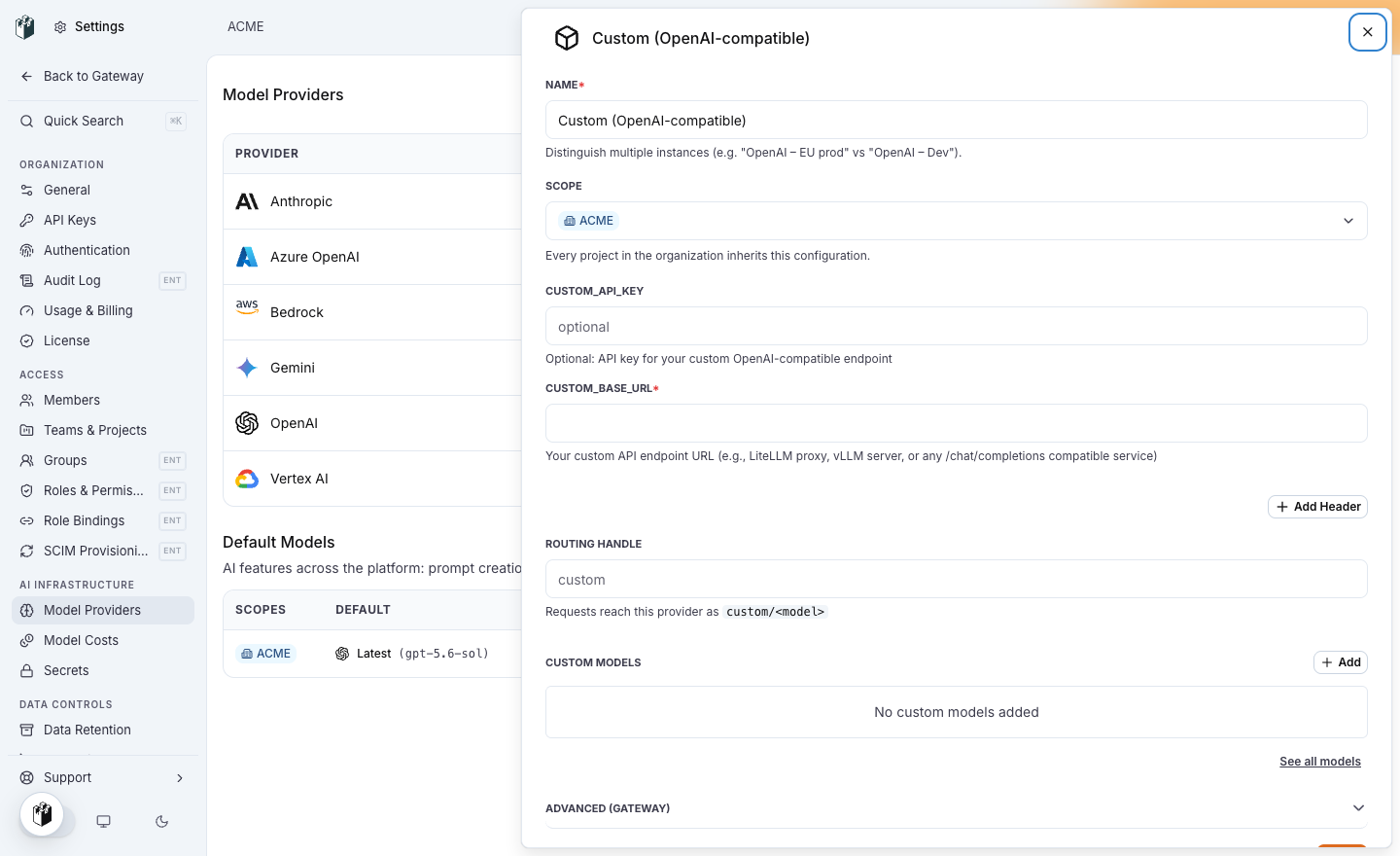Viewport: 1400px width, 856px height.
Task: Open Role Bindings link icon
Action: click(27, 521)
